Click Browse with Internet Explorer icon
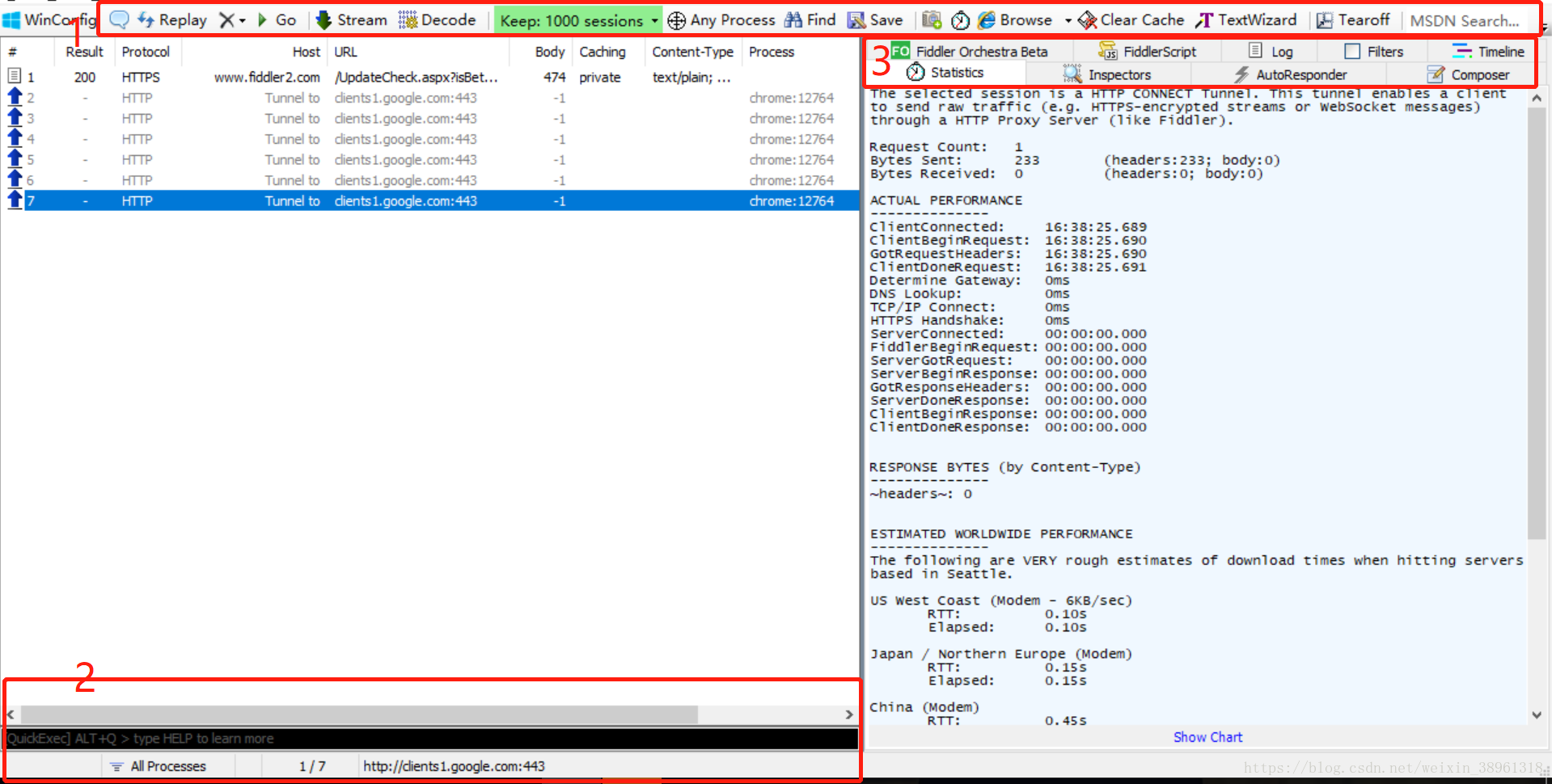 (1015, 19)
